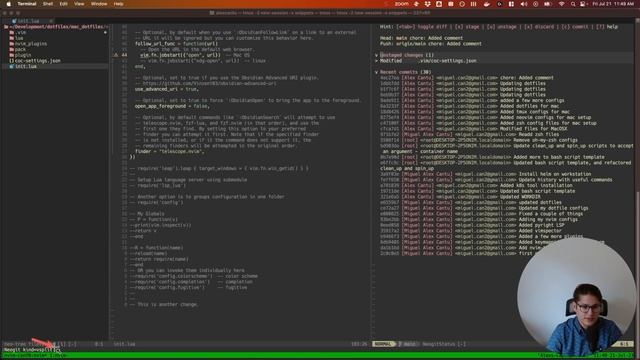Select commit 'chore: Added comment'
The width and height of the screenshot is (640, 360).
tap(467, 78)
